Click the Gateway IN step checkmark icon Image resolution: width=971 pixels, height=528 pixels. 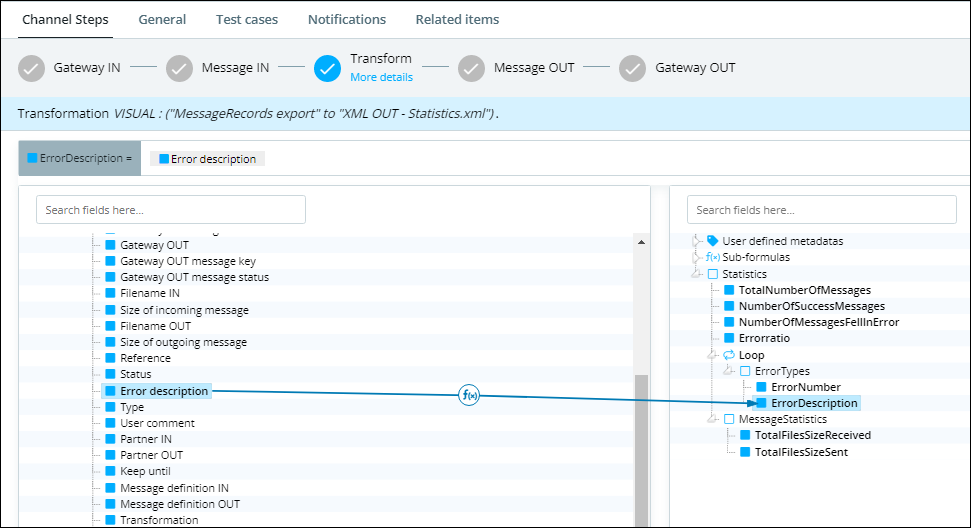(32, 68)
